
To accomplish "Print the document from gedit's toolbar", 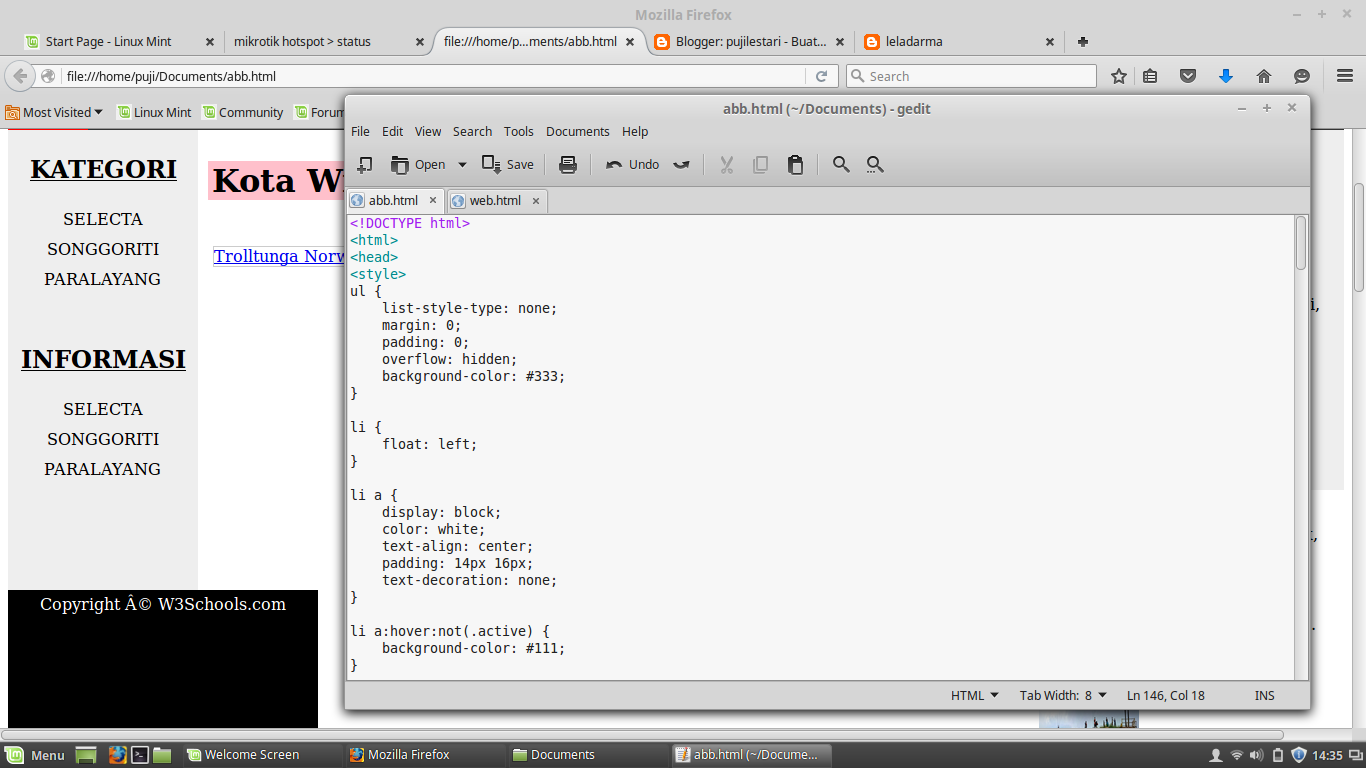I will 568,164.
